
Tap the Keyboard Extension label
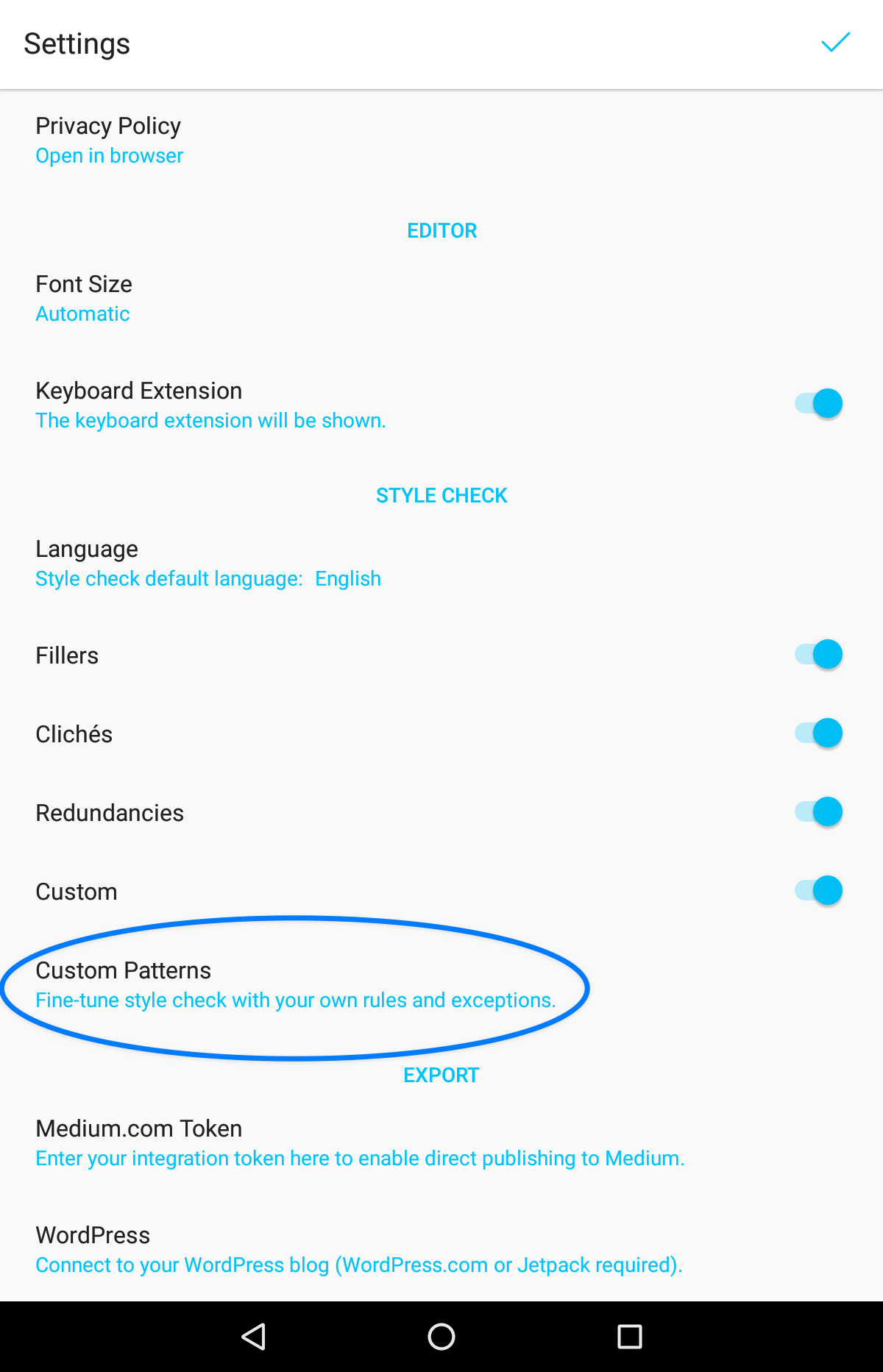click(x=139, y=391)
